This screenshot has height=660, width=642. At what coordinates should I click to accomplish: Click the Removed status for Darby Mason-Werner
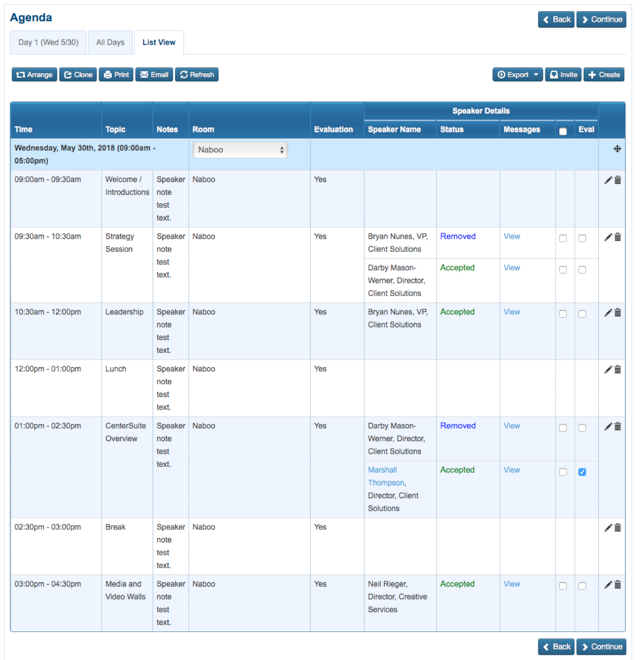point(458,426)
